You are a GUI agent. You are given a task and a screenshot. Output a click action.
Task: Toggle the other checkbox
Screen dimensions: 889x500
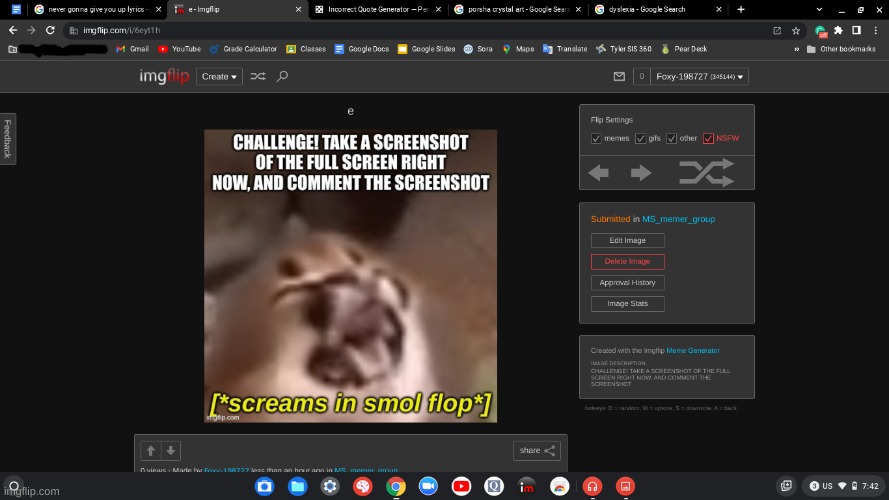671,138
